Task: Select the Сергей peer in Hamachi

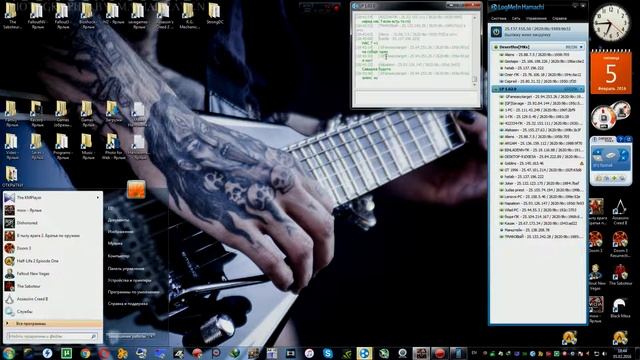Action: pos(538,81)
